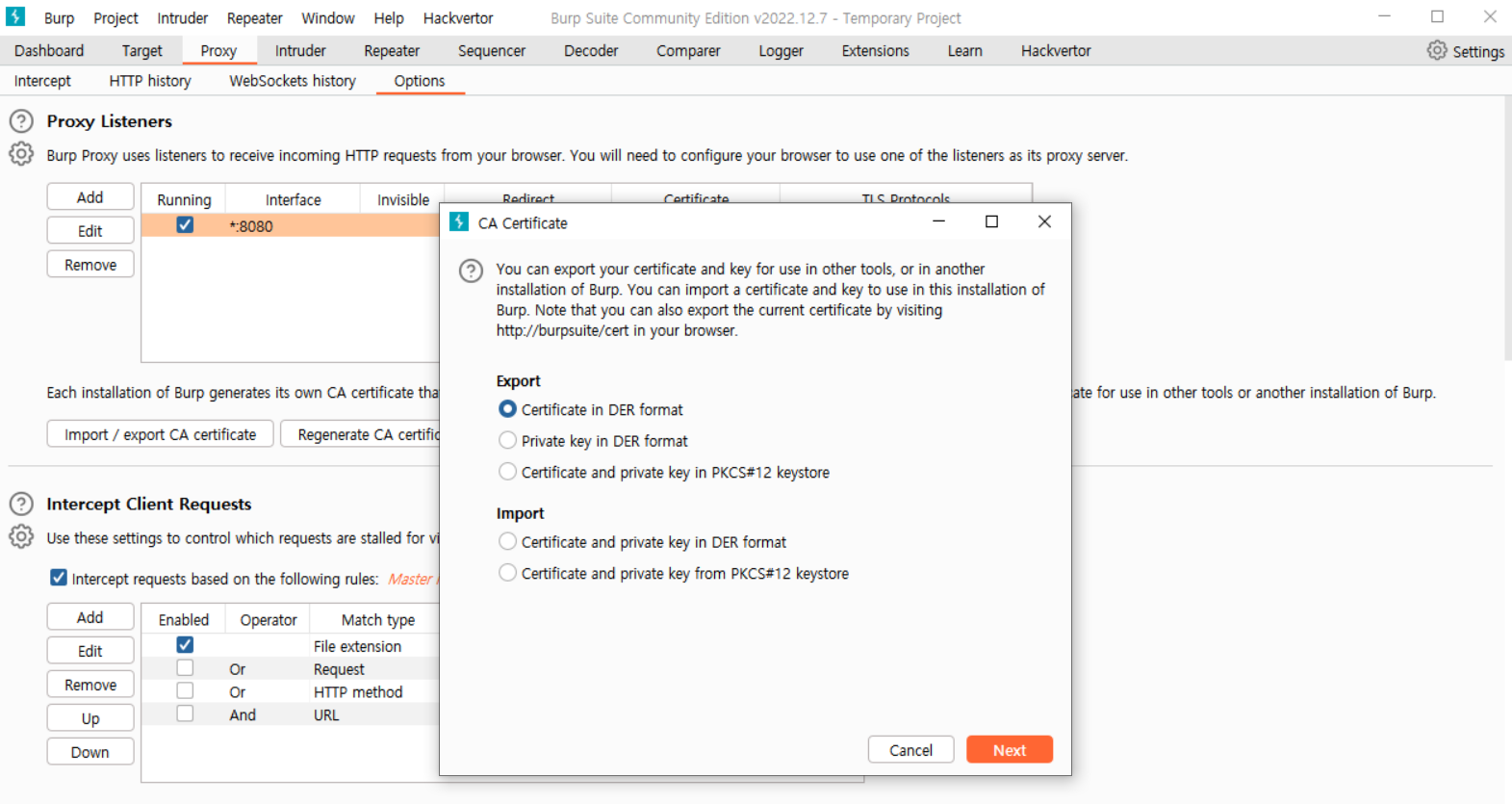Open the Hackvertor menu
The height and width of the screenshot is (804, 1512).
[x=458, y=18]
